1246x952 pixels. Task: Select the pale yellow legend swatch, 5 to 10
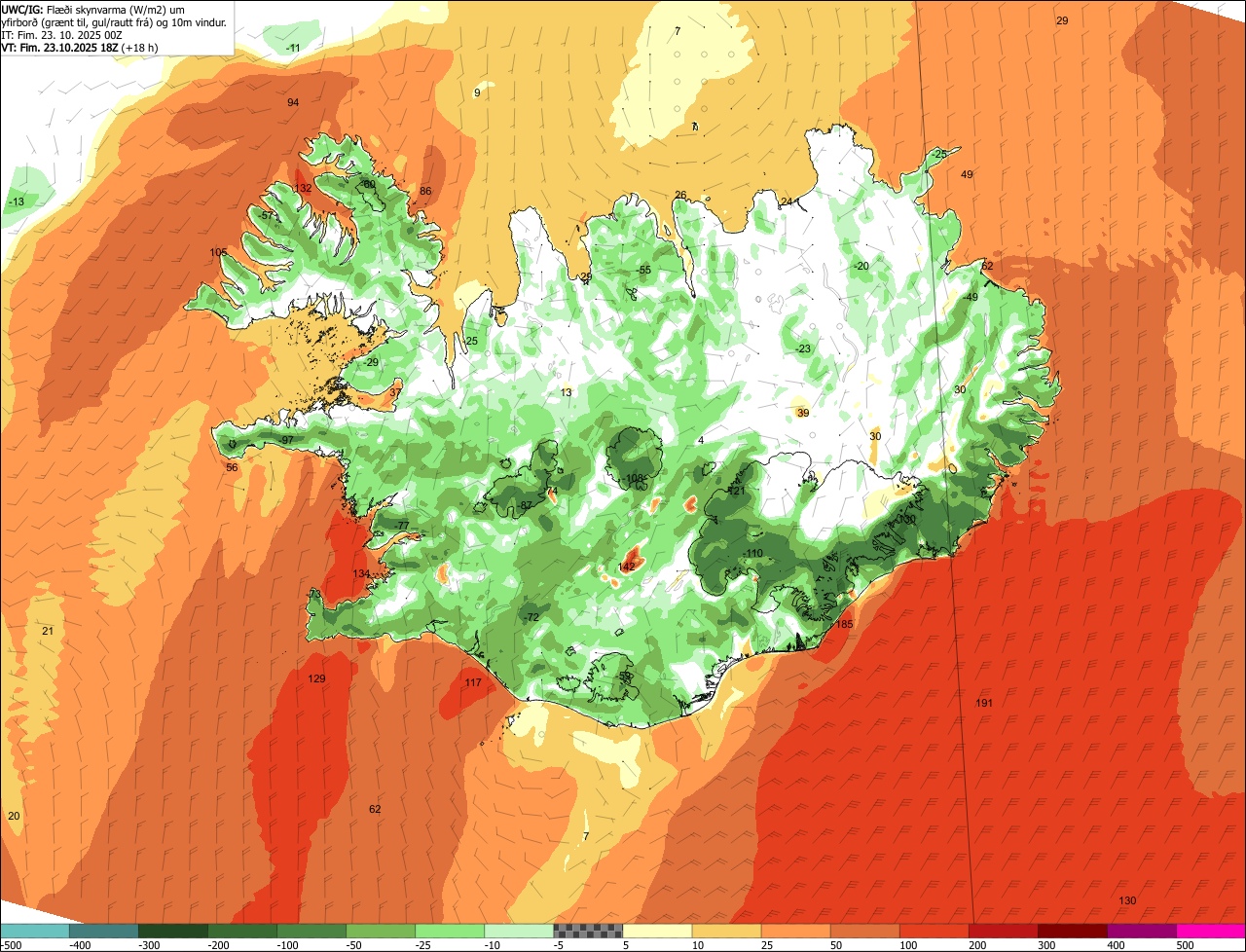[x=657, y=932]
